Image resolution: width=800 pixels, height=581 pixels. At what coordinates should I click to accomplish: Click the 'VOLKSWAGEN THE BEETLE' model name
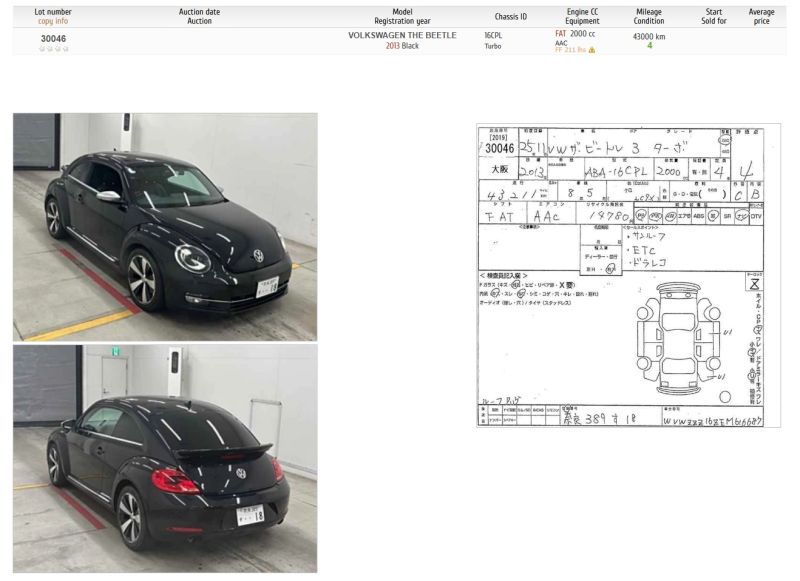402,35
